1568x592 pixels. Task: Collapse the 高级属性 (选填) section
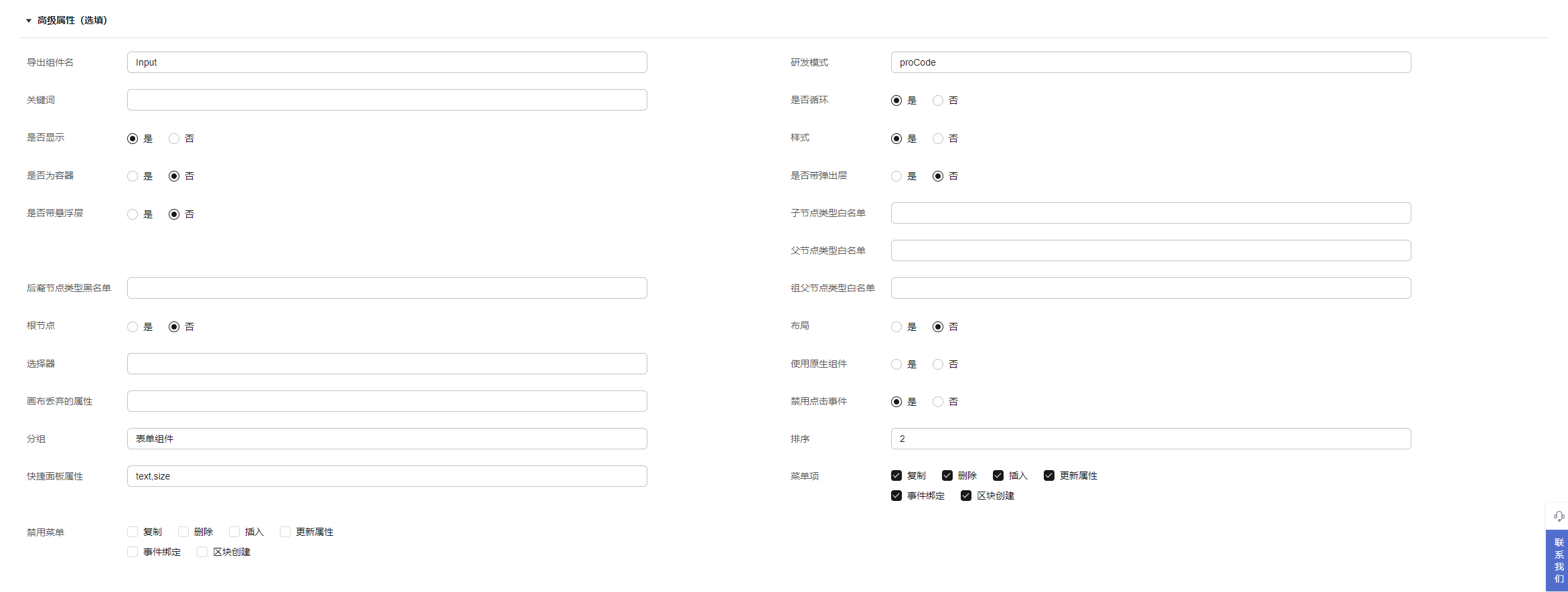(29, 21)
